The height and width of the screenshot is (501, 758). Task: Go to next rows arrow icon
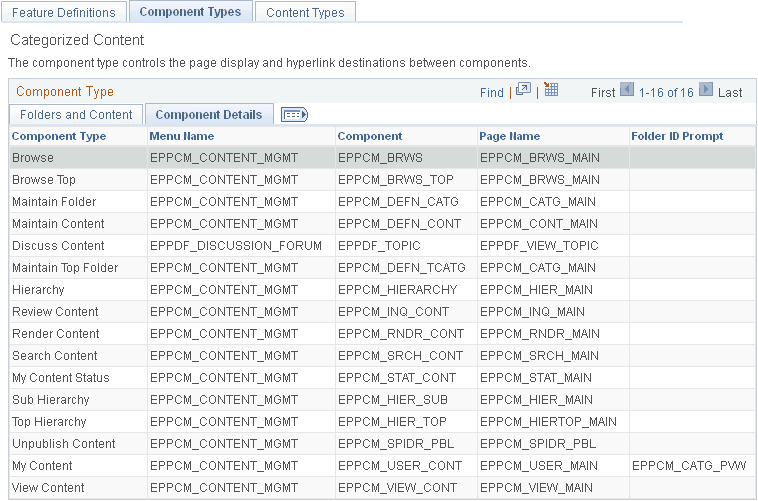pyautogui.click(x=706, y=89)
